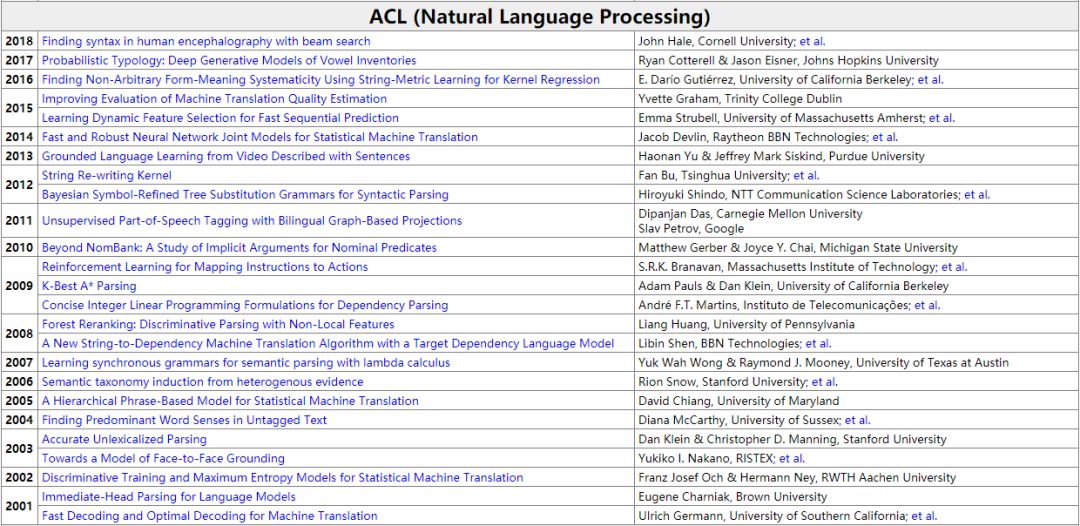Open 'Fast and Robust Neural Network Joint Models' link
Image resolution: width=1080 pixels, height=526 pixels.
coord(260,137)
